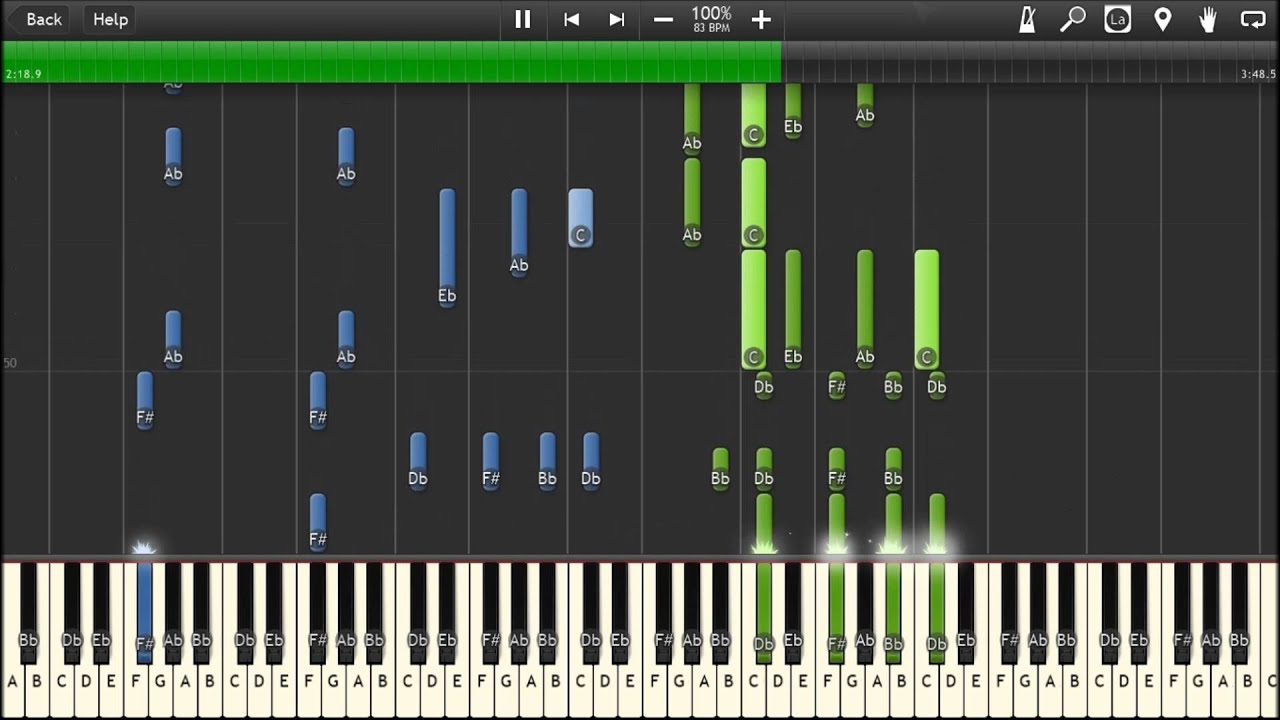Seek within green progress timeline
The image size is (1280, 720).
pos(392,61)
